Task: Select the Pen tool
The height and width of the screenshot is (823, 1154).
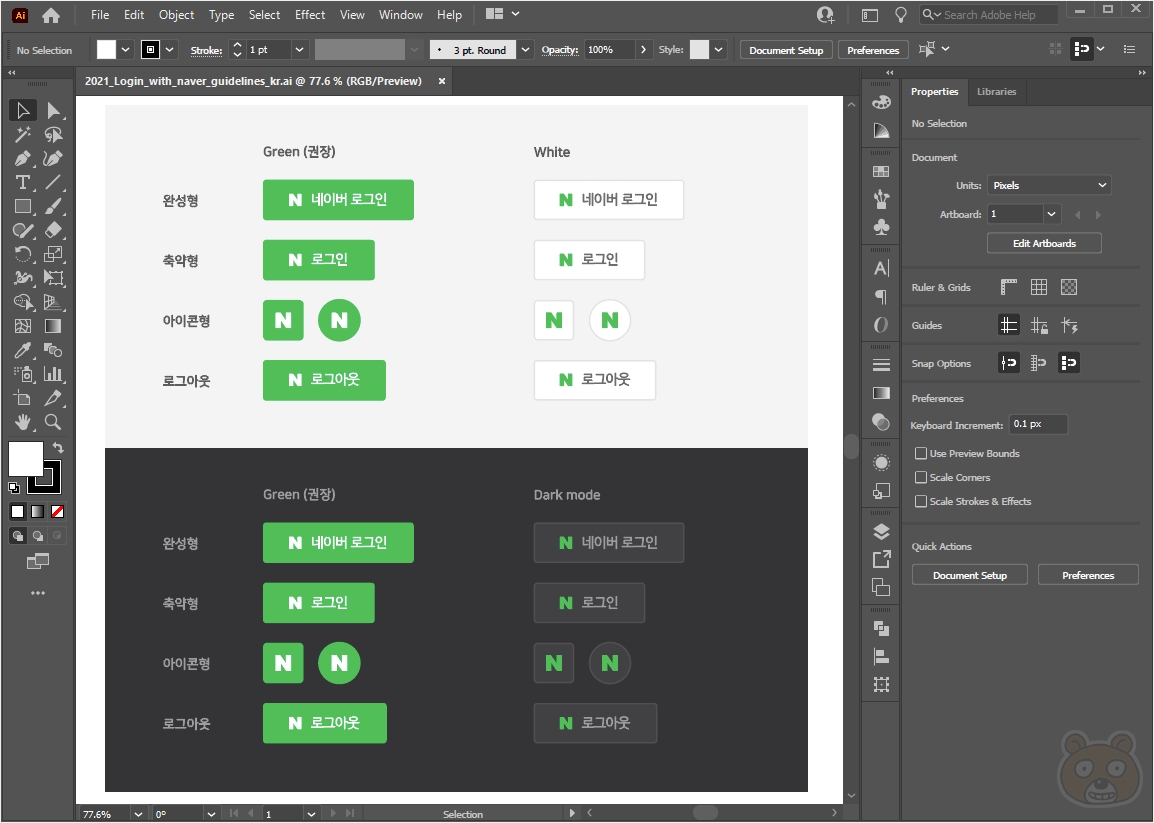Action: 23,158
